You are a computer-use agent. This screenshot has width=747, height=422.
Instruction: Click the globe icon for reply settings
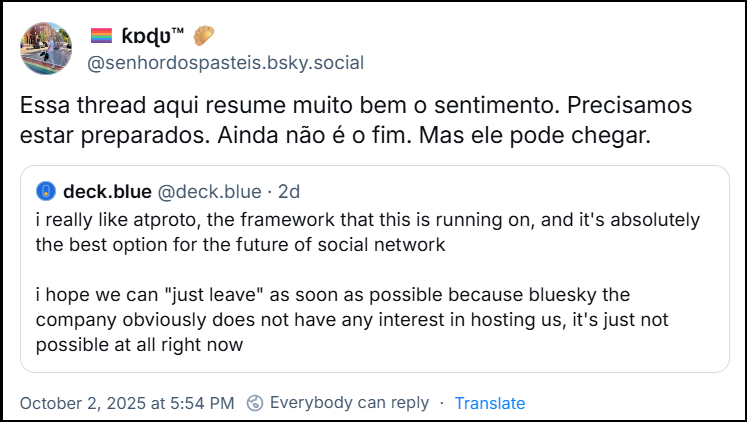click(x=256, y=403)
